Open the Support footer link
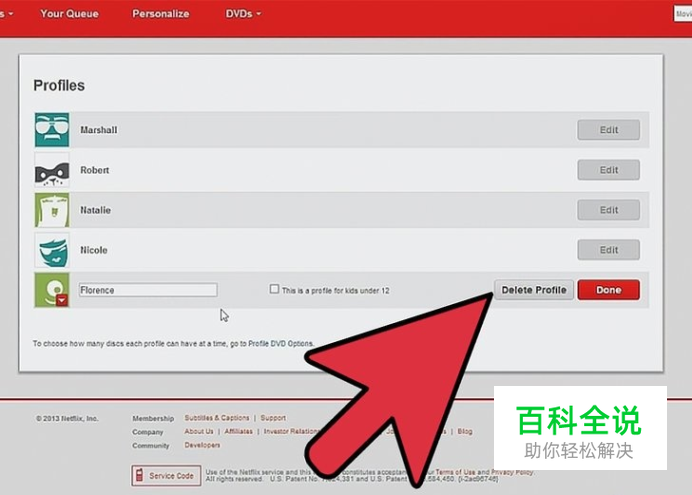 tap(273, 417)
